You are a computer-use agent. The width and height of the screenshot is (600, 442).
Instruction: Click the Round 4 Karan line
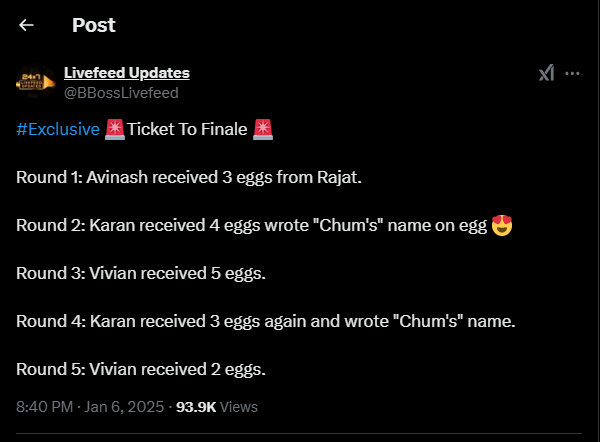[x=266, y=321]
